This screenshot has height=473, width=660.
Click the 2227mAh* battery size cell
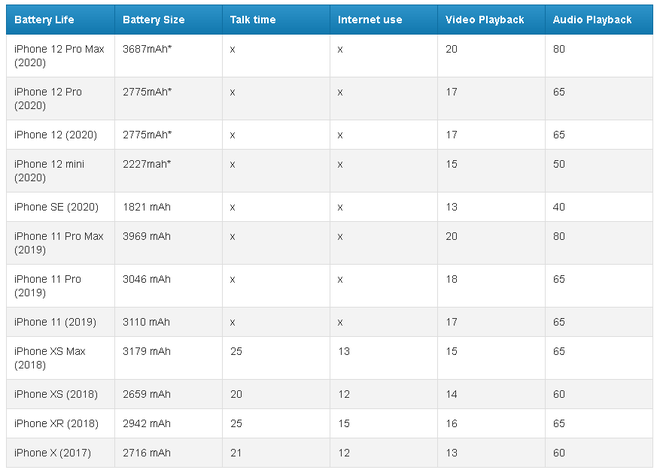click(149, 164)
